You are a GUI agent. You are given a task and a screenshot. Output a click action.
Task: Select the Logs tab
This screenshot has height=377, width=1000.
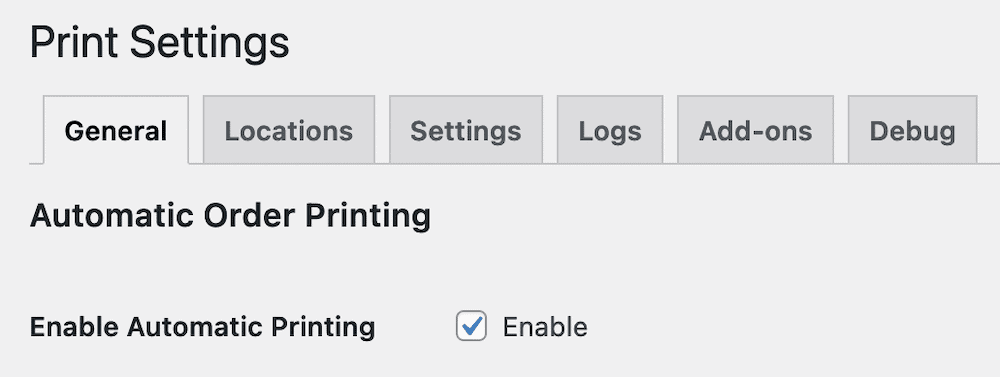click(610, 130)
